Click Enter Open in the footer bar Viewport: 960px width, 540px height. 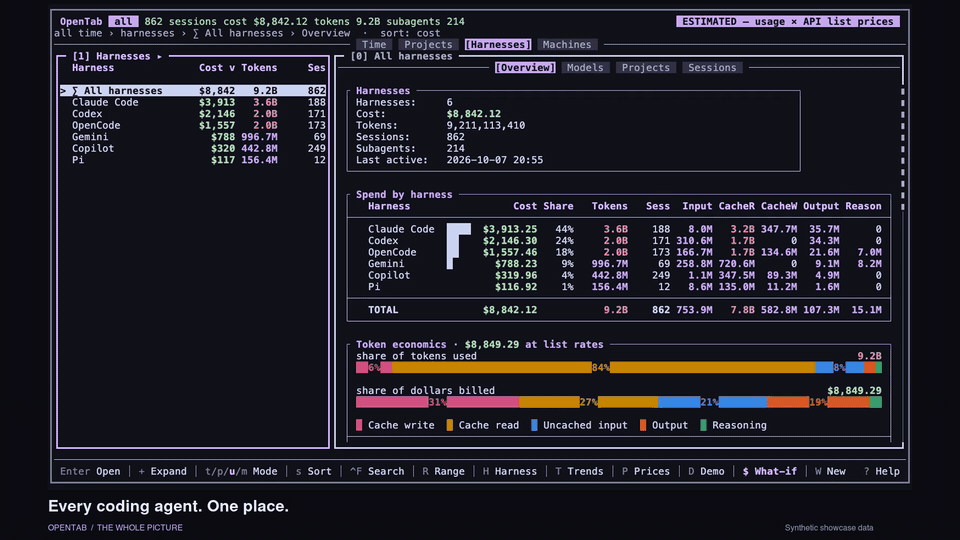[x=90, y=471]
